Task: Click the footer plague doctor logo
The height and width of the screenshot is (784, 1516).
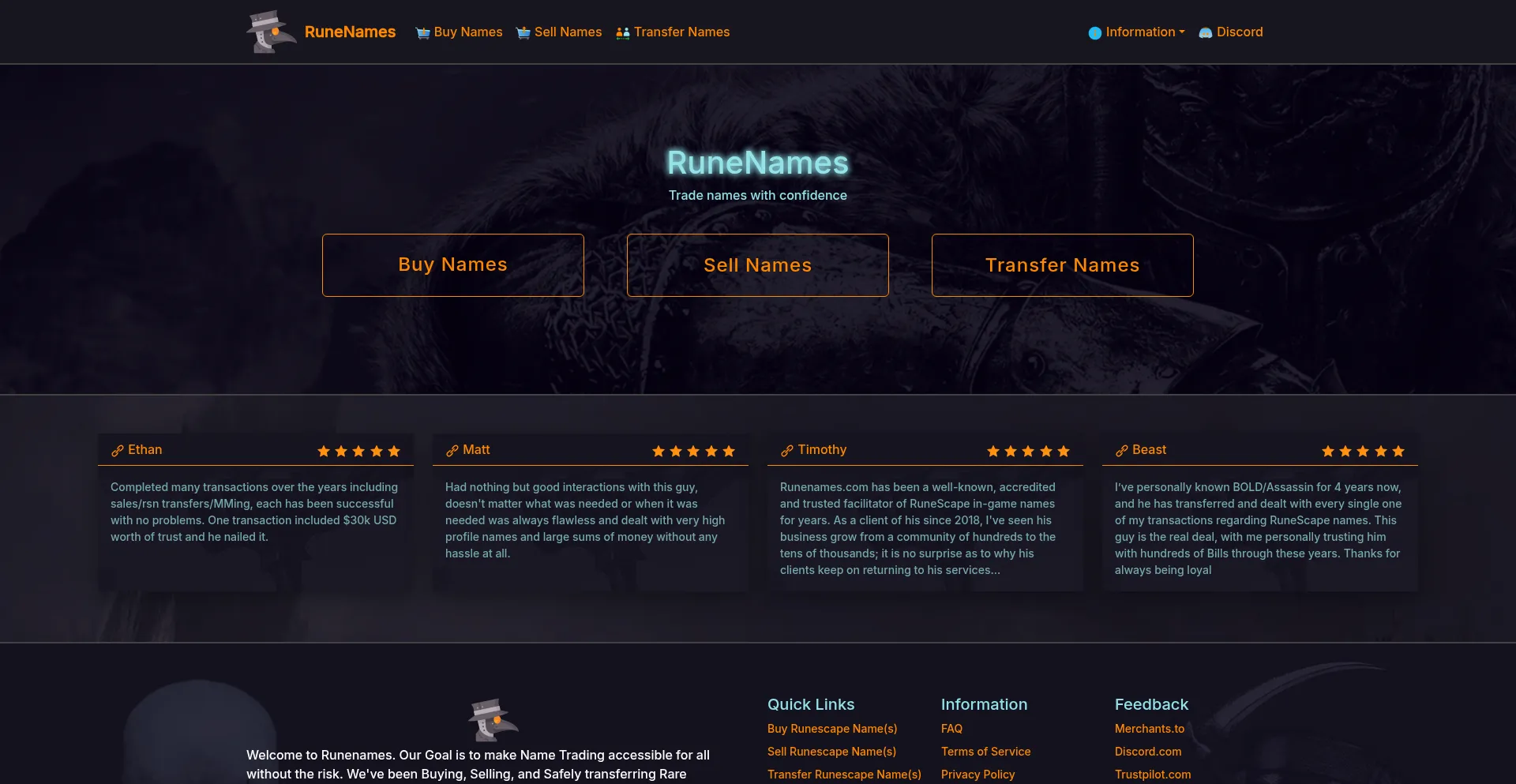Action: 493,719
